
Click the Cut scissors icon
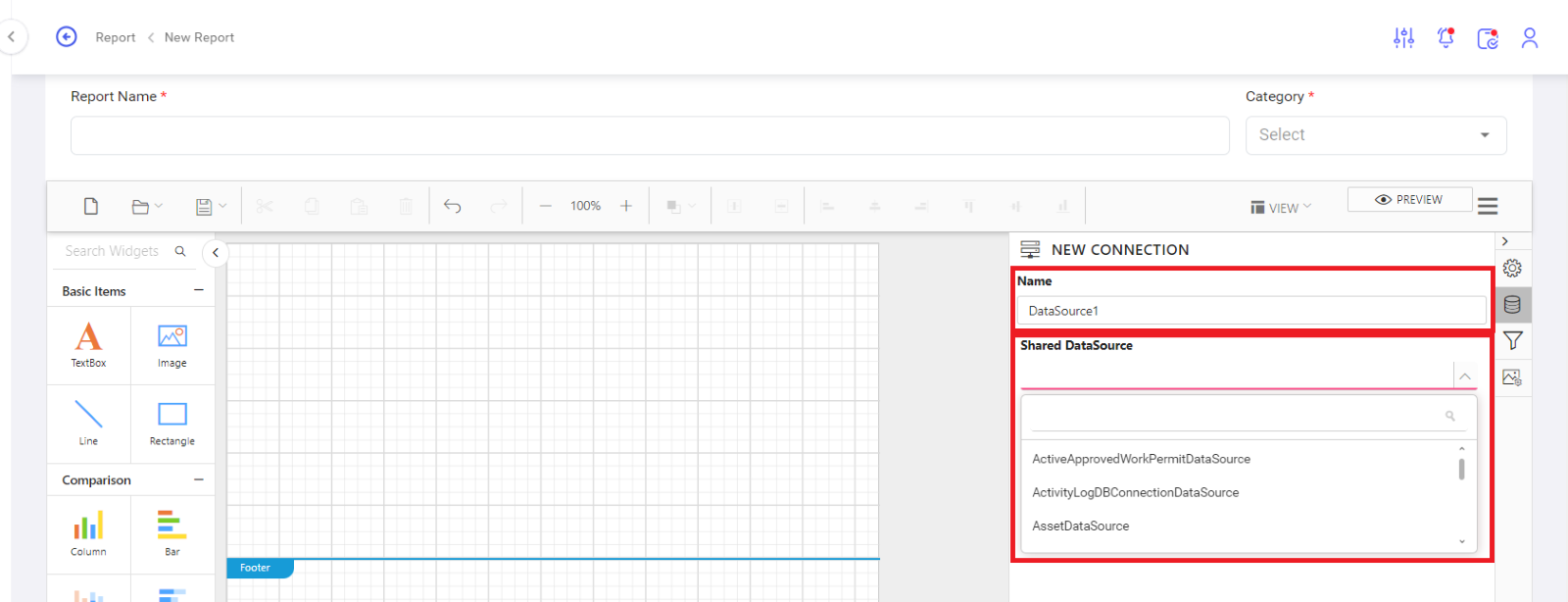tap(265, 206)
